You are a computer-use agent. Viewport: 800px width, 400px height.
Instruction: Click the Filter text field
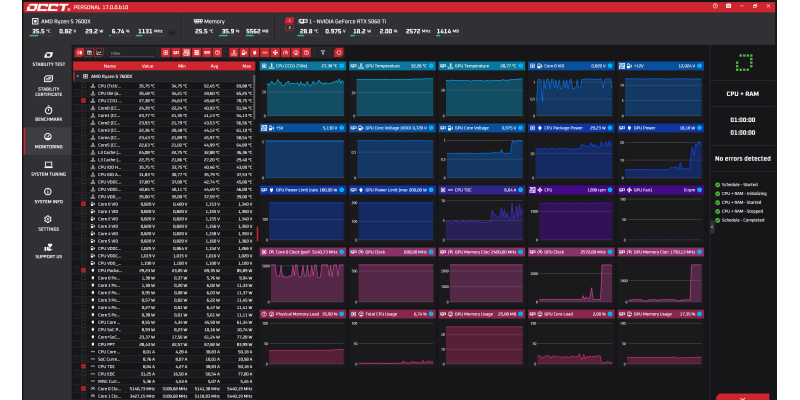tap(132, 53)
